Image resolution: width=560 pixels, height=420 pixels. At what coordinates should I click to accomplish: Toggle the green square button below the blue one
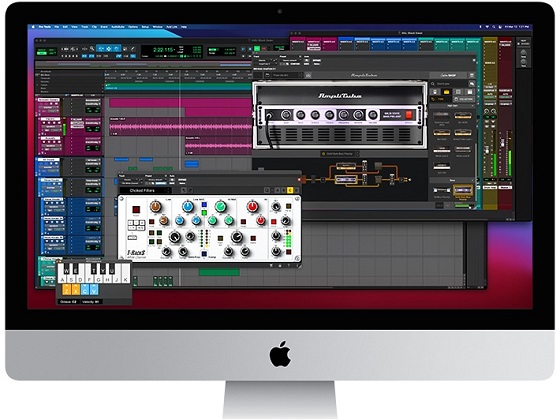(204, 213)
